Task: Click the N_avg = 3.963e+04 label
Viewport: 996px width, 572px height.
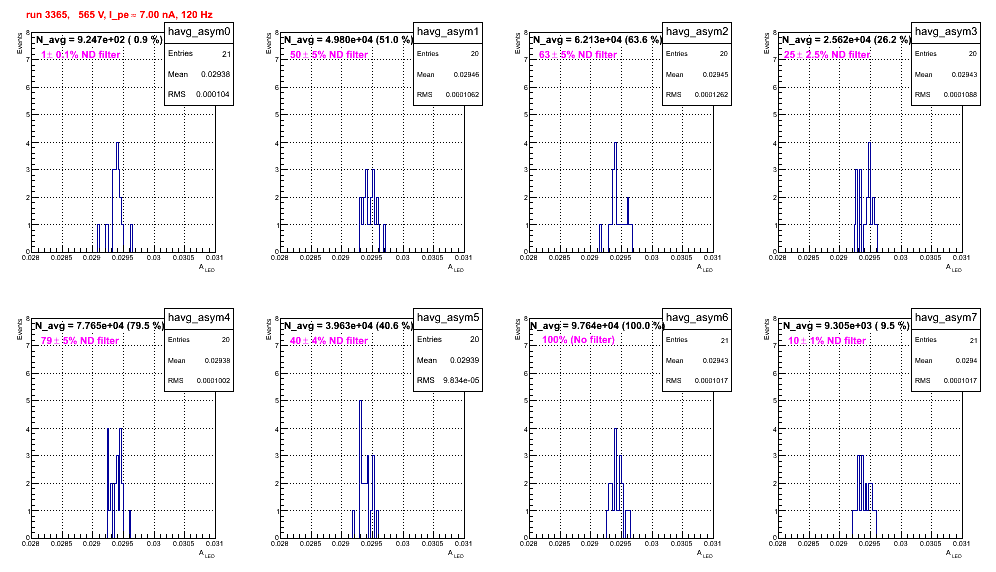Action: tap(347, 325)
